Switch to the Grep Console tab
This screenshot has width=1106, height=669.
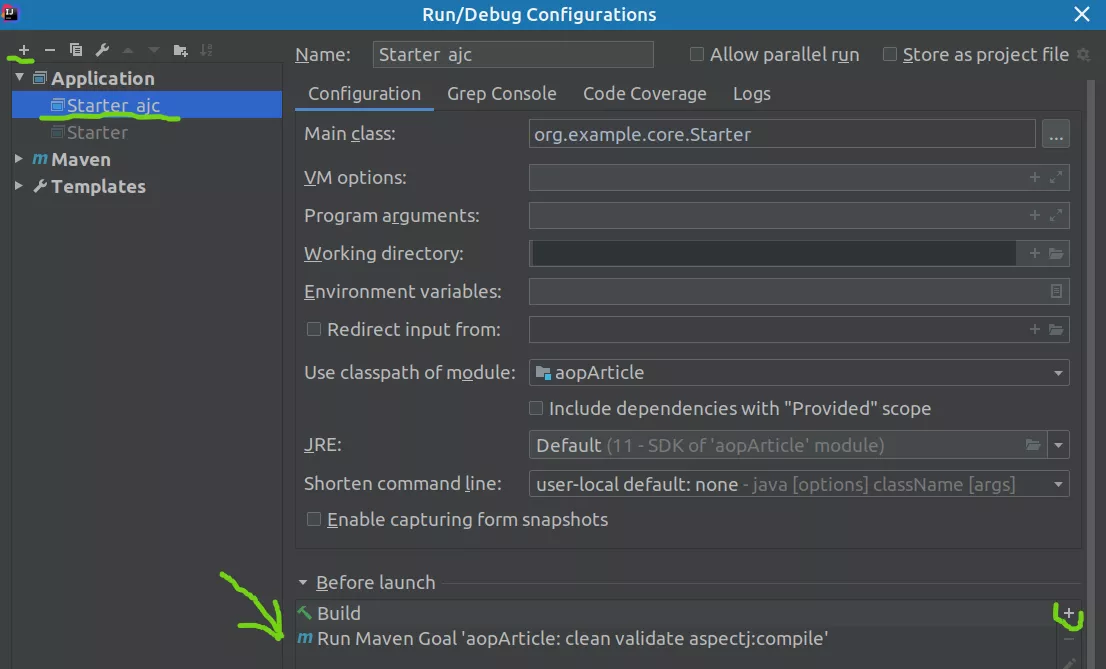(501, 94)
